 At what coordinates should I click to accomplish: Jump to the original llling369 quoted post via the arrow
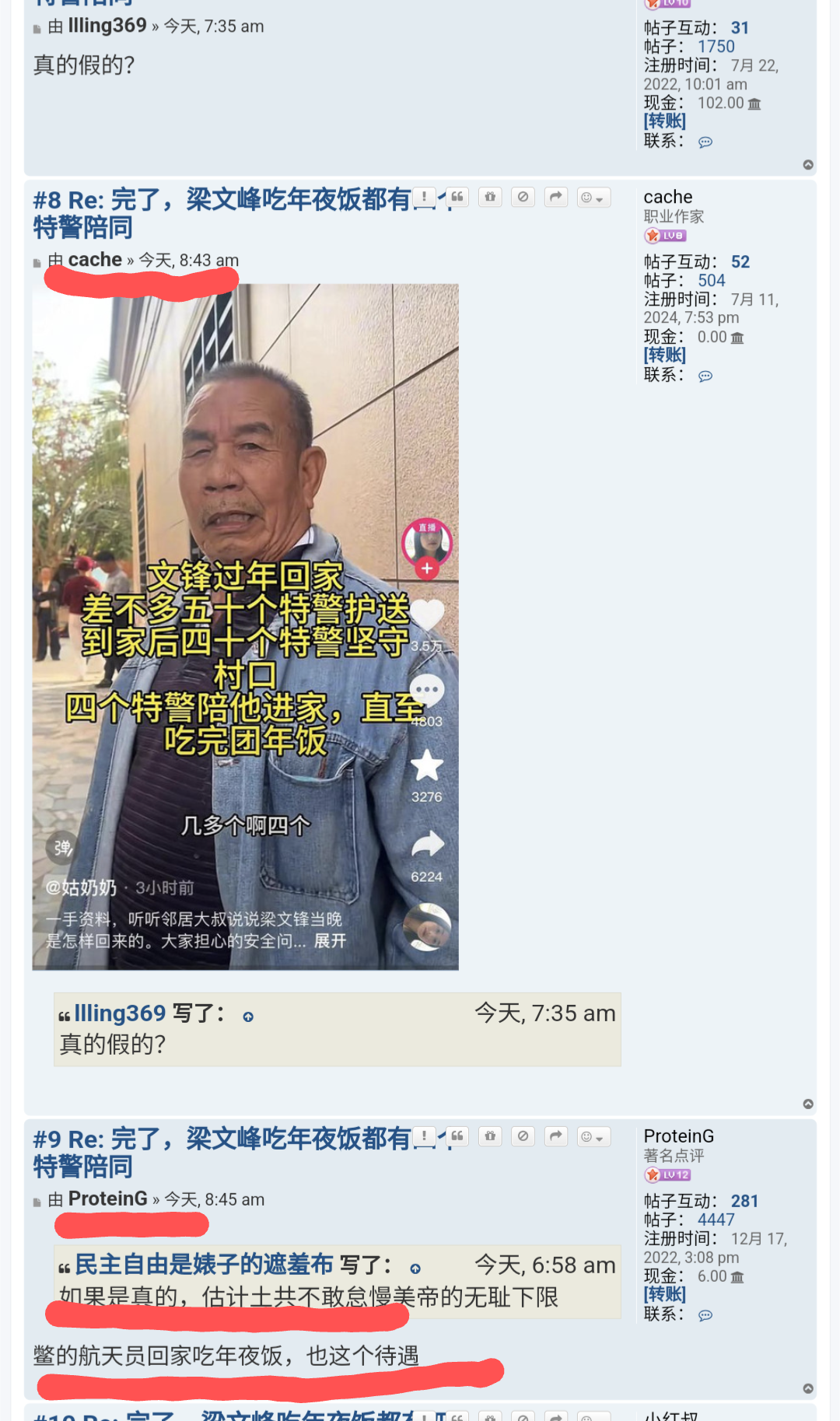(248, 1017)
